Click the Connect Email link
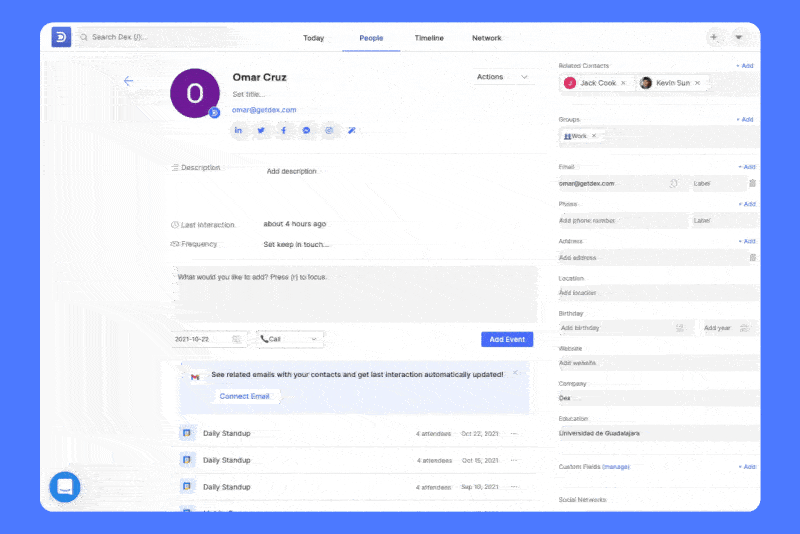This screenshot has height=534, width=800. click(x=245, y=396)
